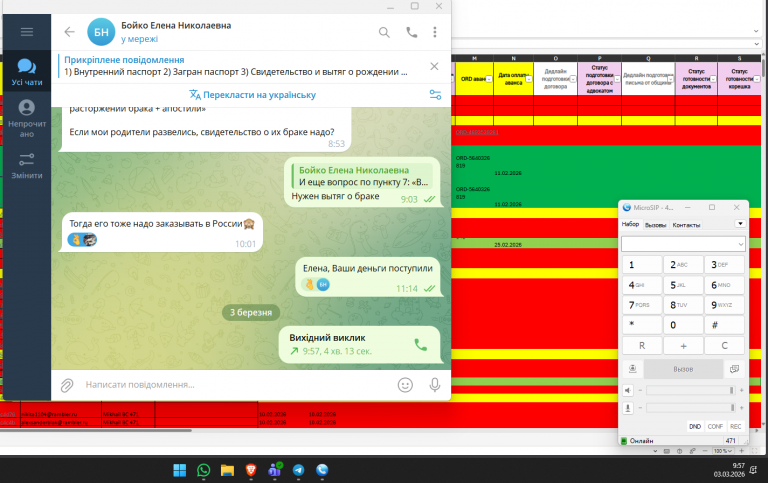Click Перекласти на українську translate link

tap(252, 95)
